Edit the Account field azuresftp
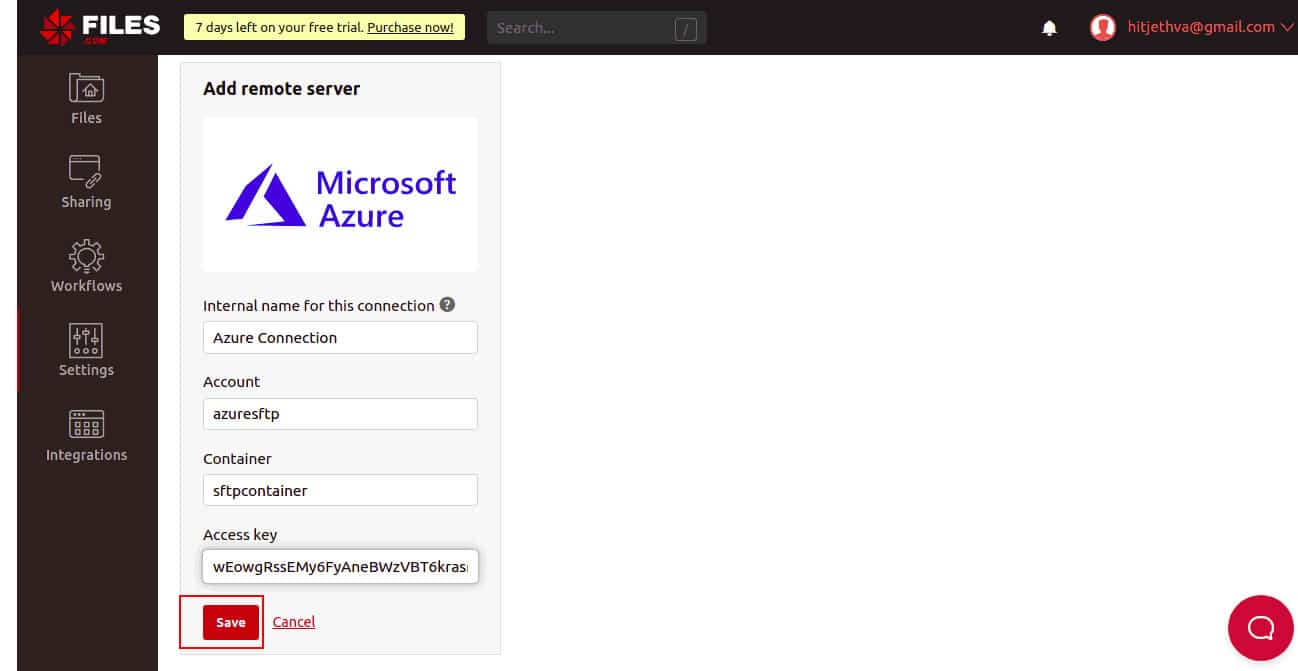Viewport: 1298px width, 671px height. click(340, 414)
